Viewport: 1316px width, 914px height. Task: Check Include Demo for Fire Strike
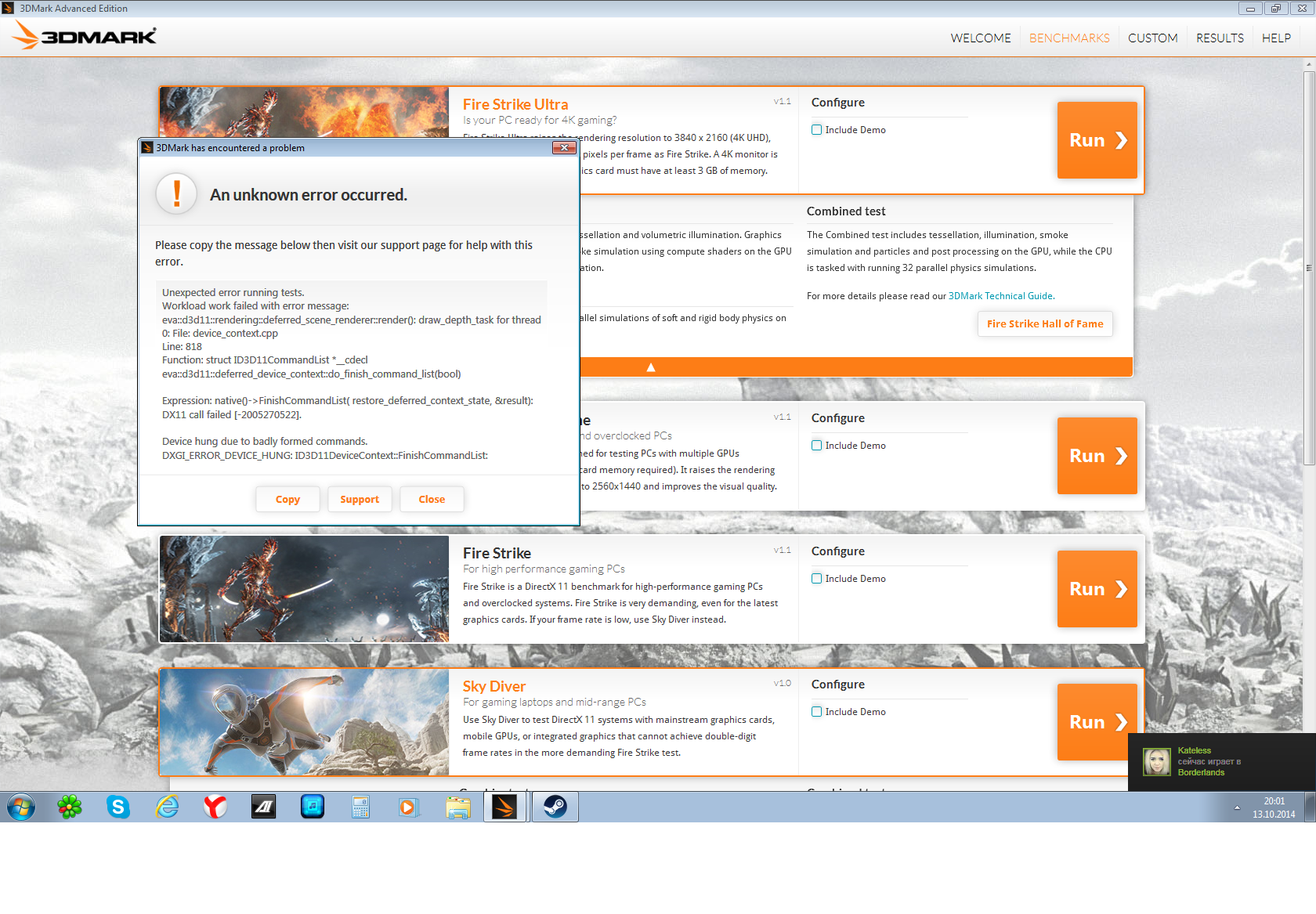pos(817,579)
